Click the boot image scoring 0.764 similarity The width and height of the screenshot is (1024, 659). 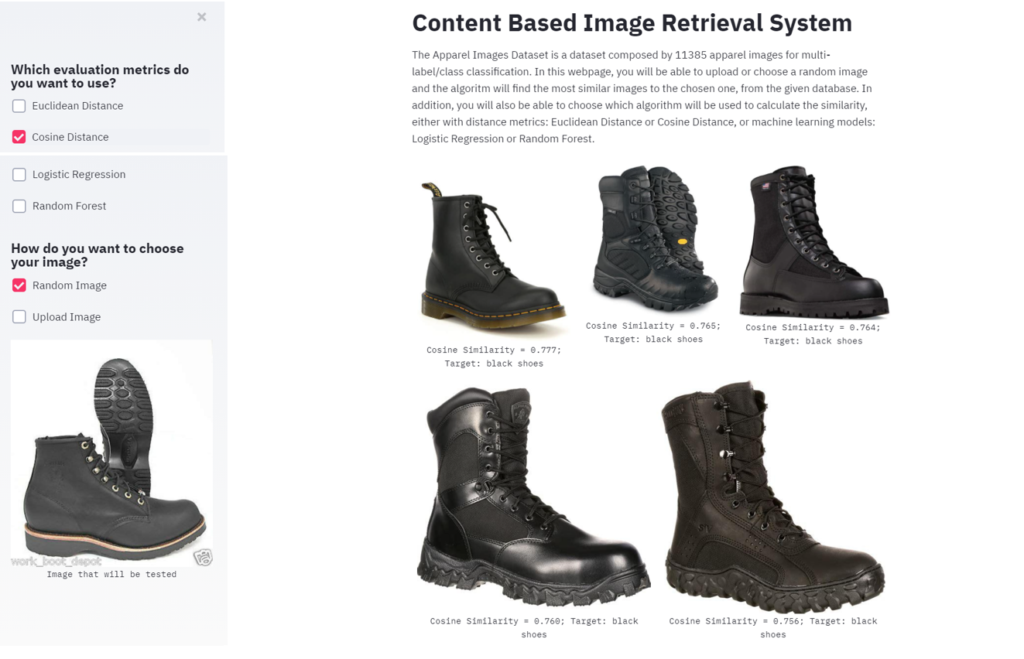[813, 242]
